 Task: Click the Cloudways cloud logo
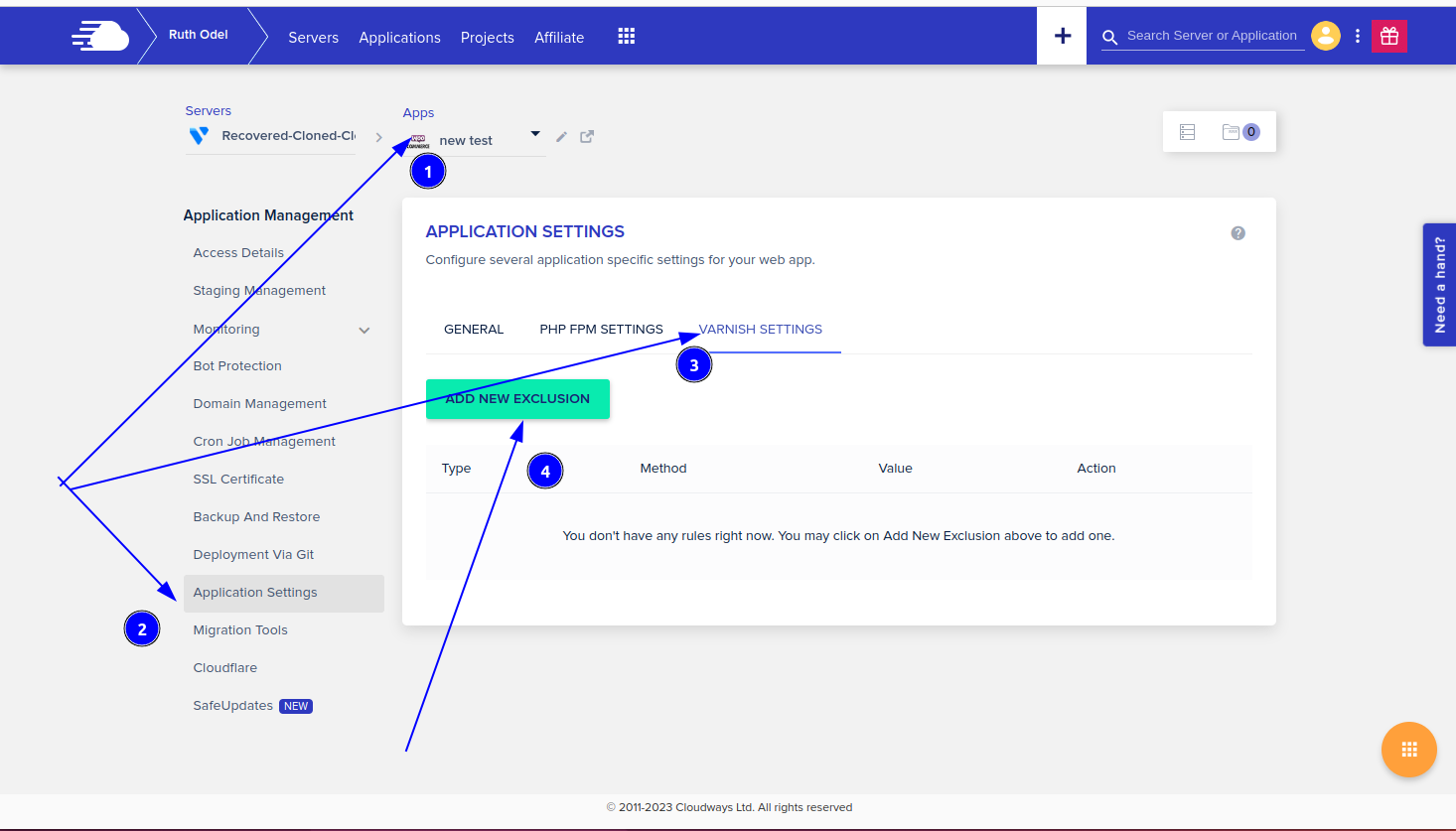point(100,37)
